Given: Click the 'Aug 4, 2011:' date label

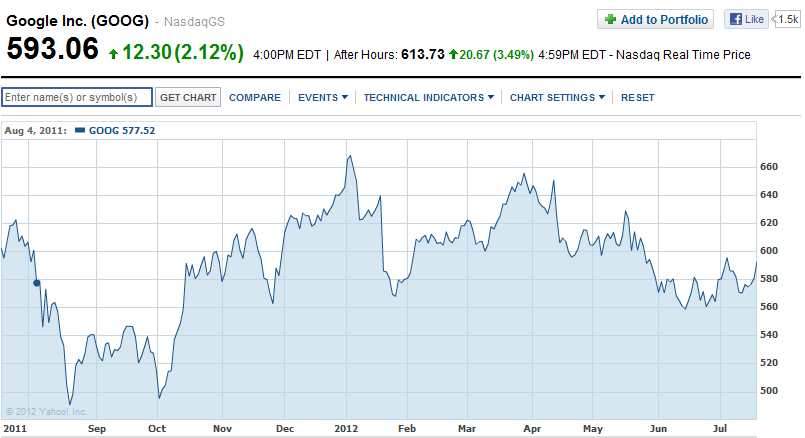Looking at the screenshot, I should tap(35, 130).
